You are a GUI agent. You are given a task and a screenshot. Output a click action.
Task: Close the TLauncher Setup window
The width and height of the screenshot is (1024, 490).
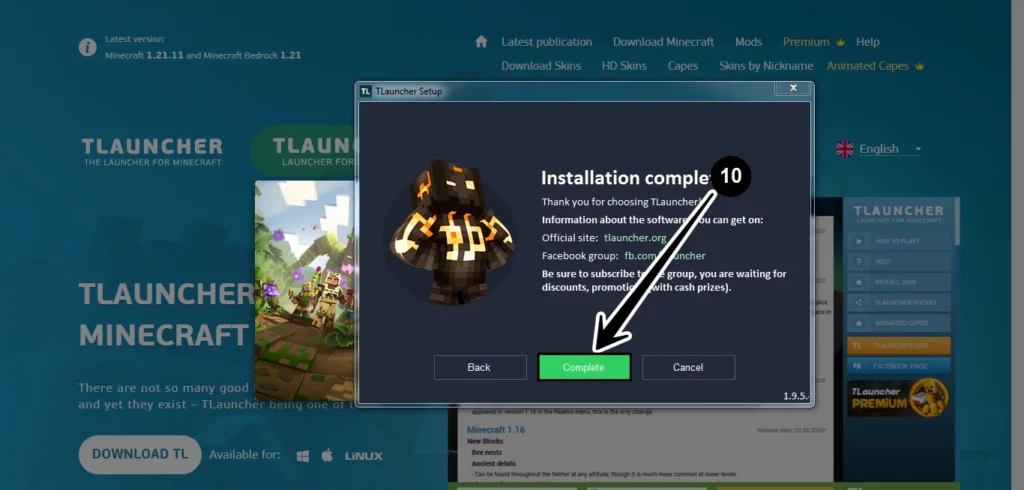click(x=793, y=88)
